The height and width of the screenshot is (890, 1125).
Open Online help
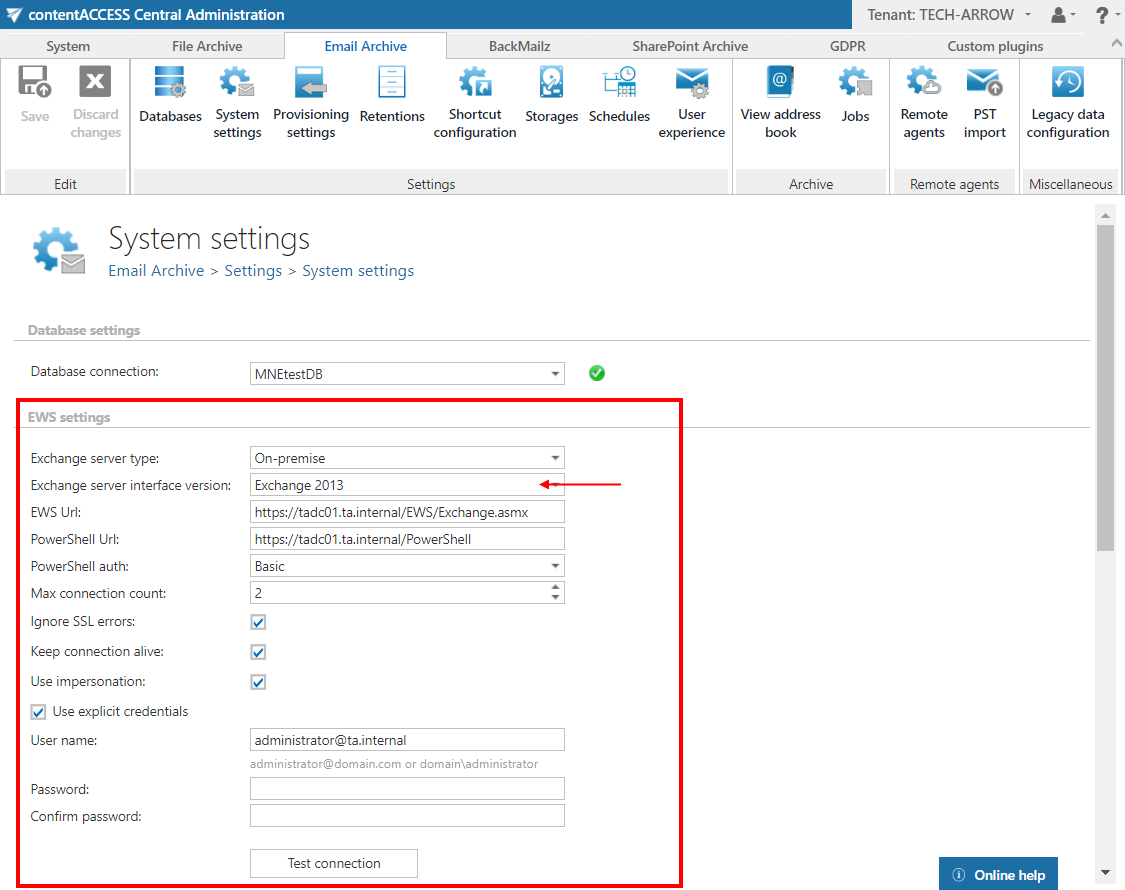click(998, 875)
